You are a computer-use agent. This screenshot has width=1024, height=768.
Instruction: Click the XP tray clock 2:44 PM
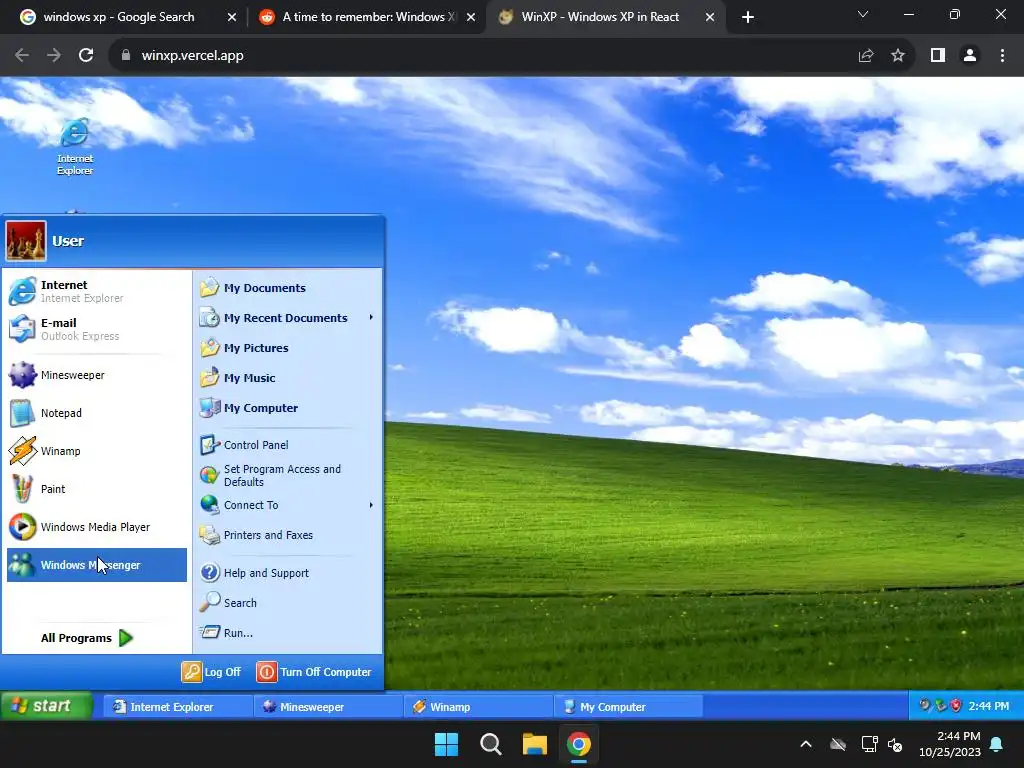click(x=989, y=706)
